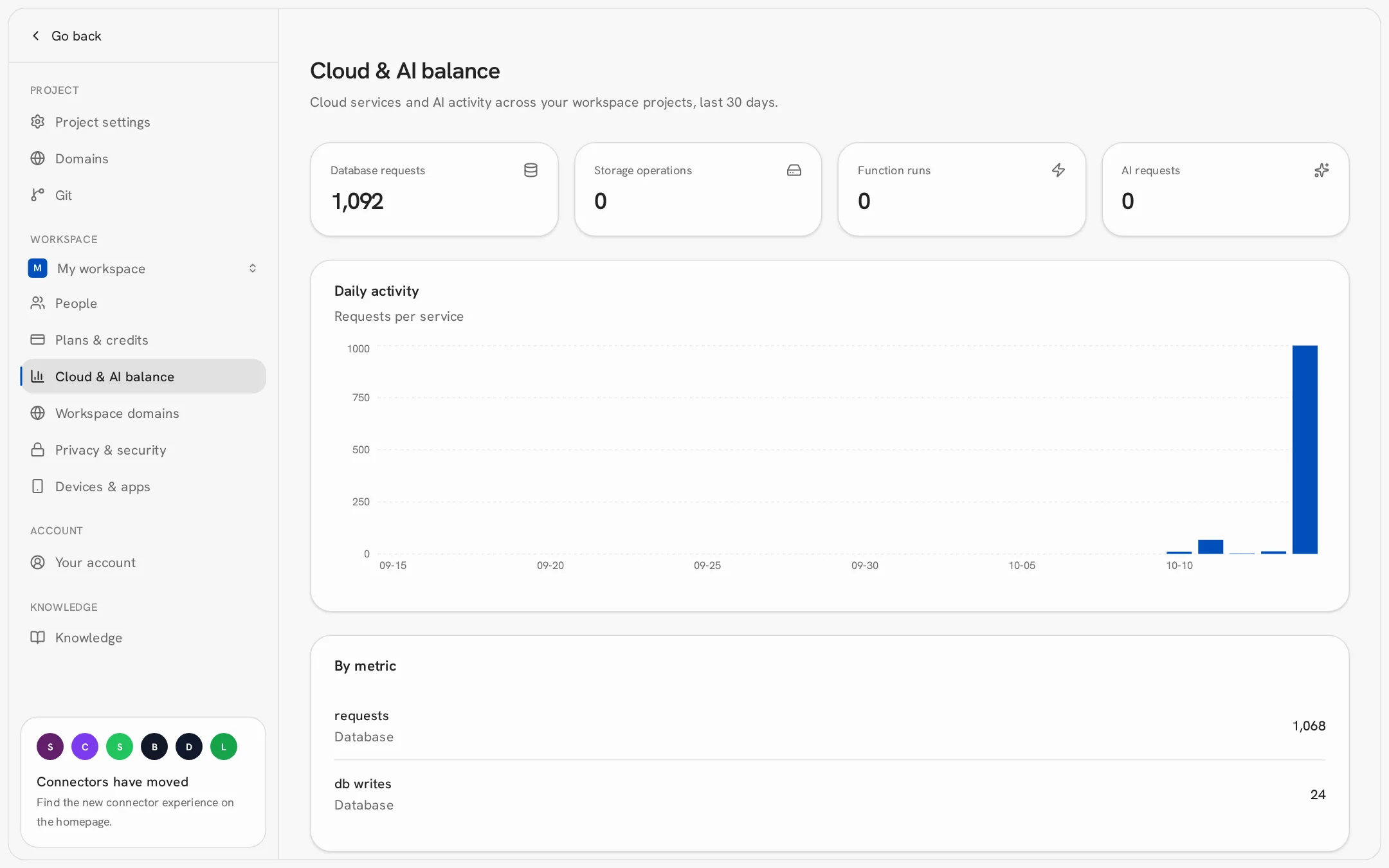Click the lightning icon in Function runs card
The width and height of the screenshot is (1389, 868).
(1058, 170)
